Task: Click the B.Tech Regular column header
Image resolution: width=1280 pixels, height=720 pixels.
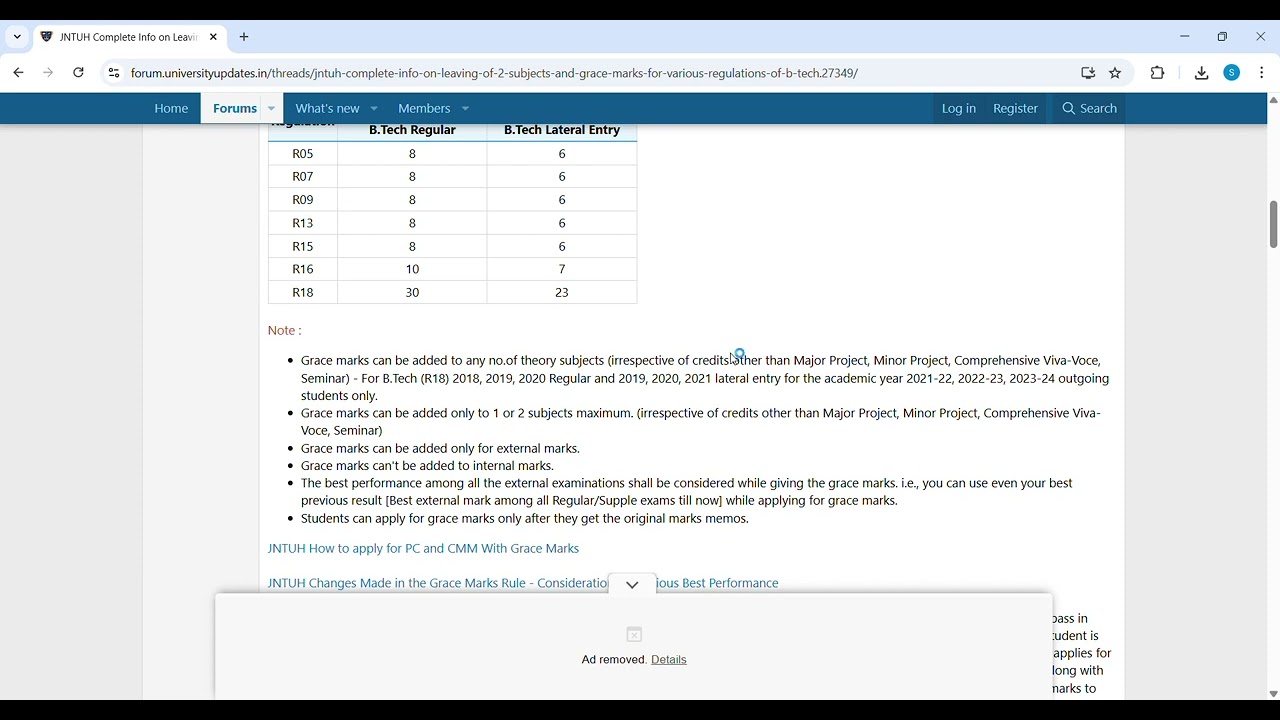Action: pos(412,131)
